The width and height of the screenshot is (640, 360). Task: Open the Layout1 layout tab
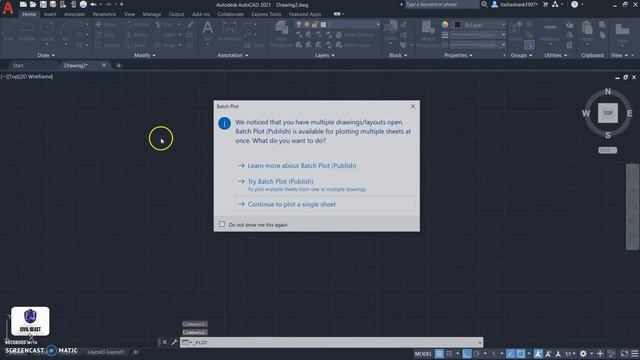(x=106, y=352)
